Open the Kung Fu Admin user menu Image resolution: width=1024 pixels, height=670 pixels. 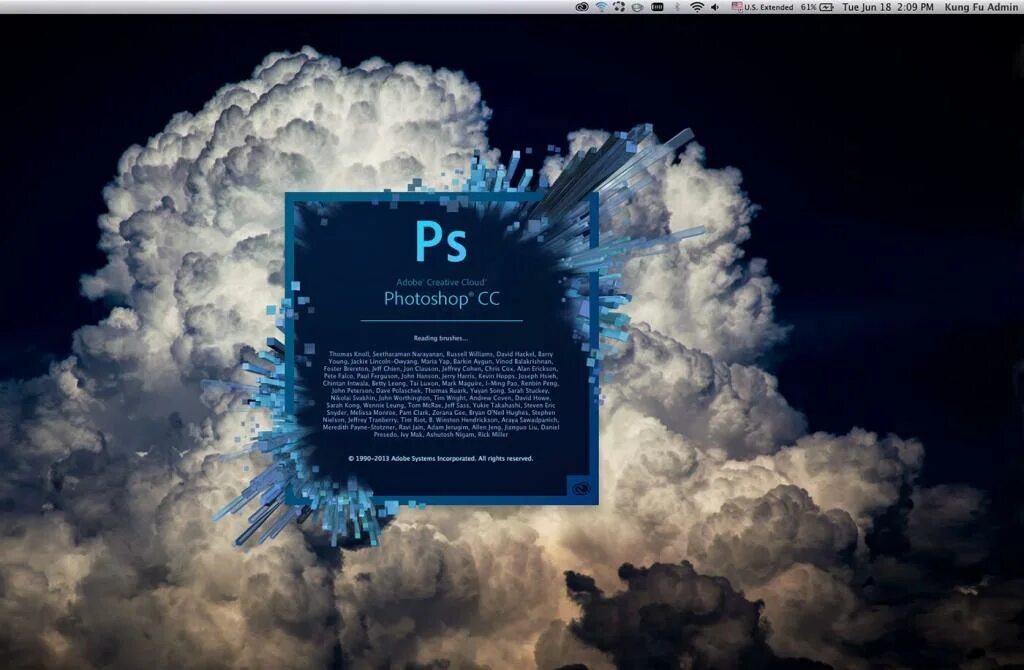982,7
